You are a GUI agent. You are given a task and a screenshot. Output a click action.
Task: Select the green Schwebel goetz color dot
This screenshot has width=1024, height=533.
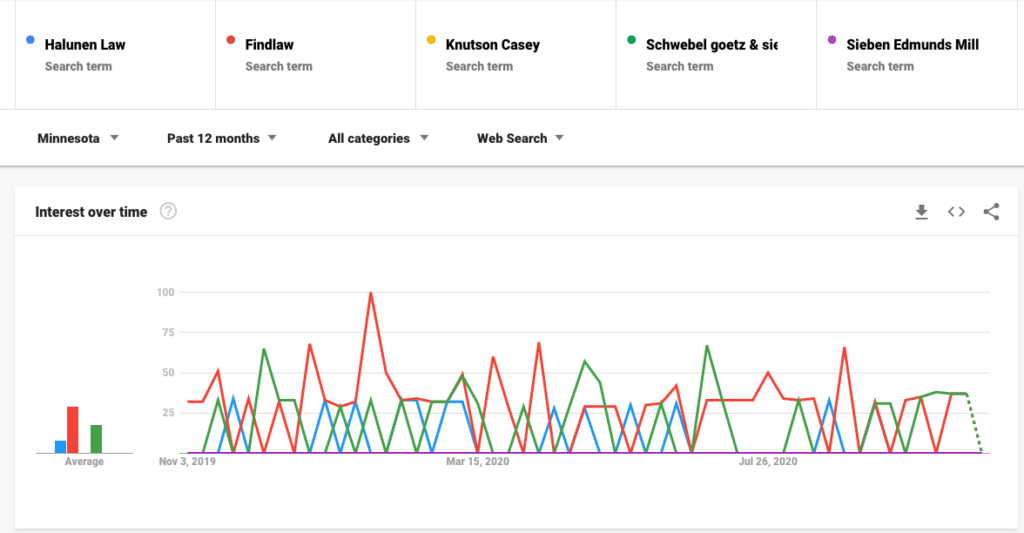[632, 40]
